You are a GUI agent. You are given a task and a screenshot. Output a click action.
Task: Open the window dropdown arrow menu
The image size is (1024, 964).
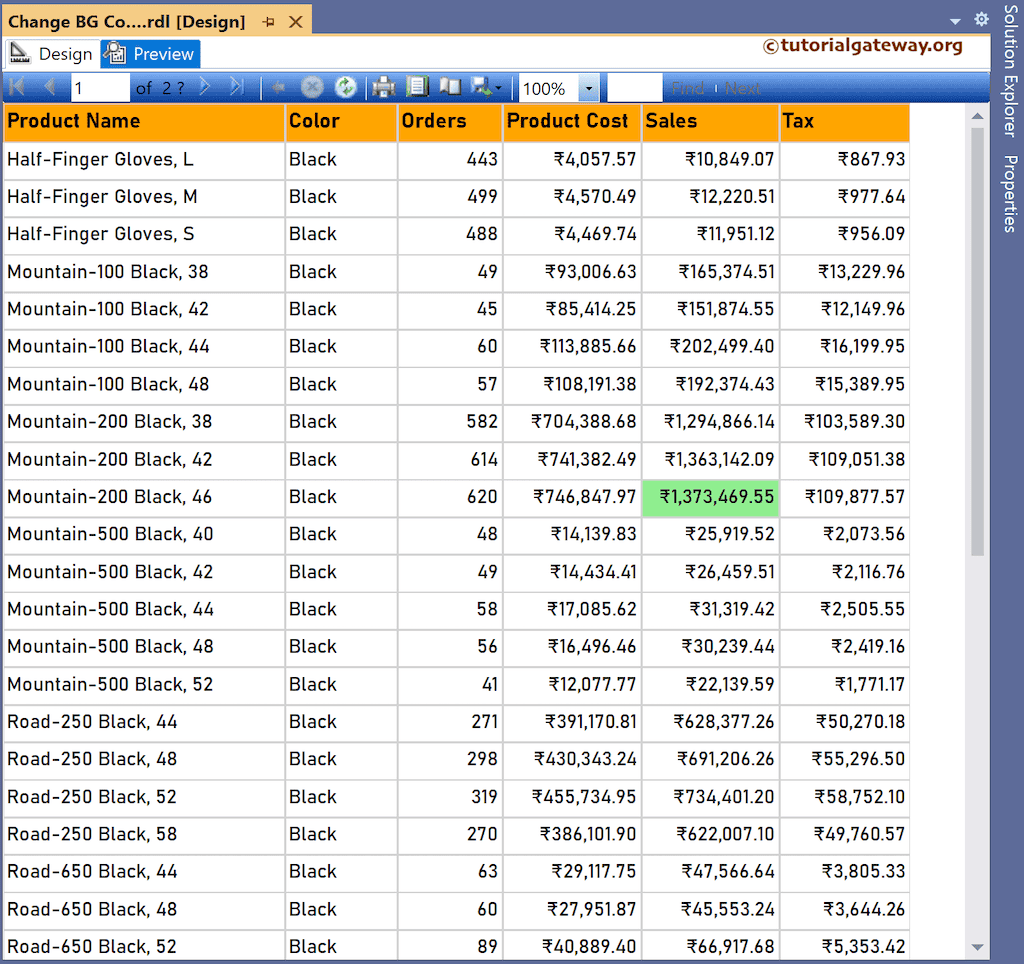[954, 18]
